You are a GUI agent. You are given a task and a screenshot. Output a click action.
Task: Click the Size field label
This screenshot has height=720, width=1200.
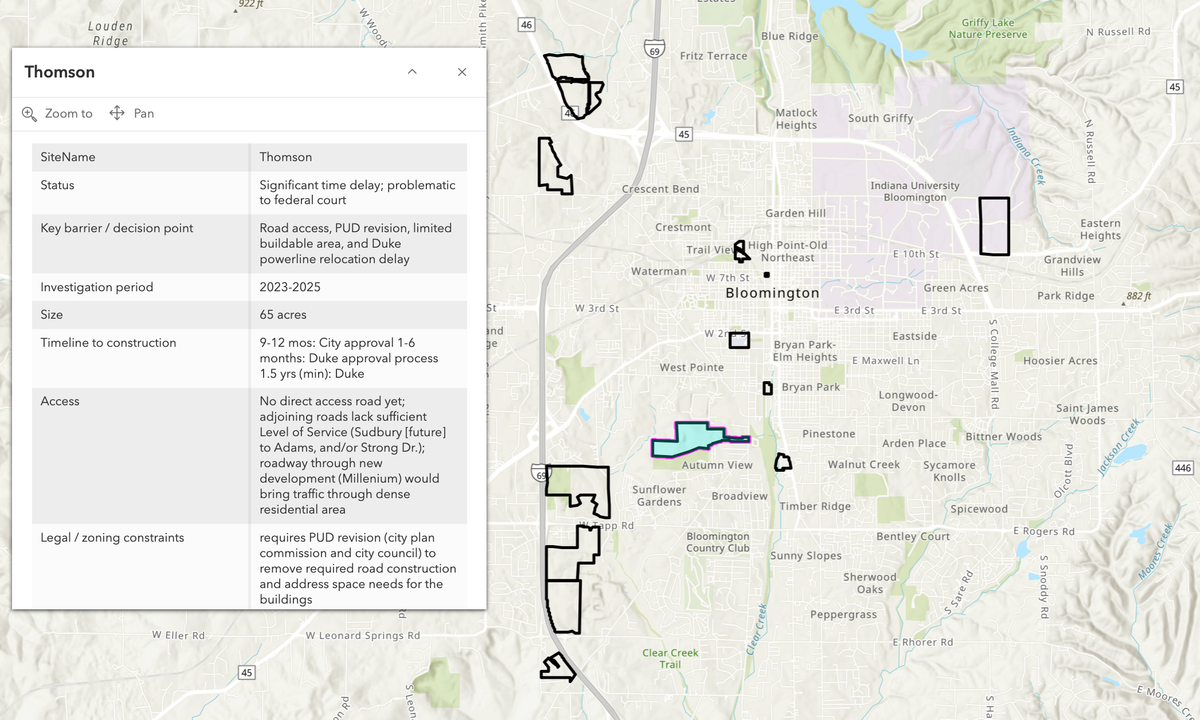pos(52,315)
